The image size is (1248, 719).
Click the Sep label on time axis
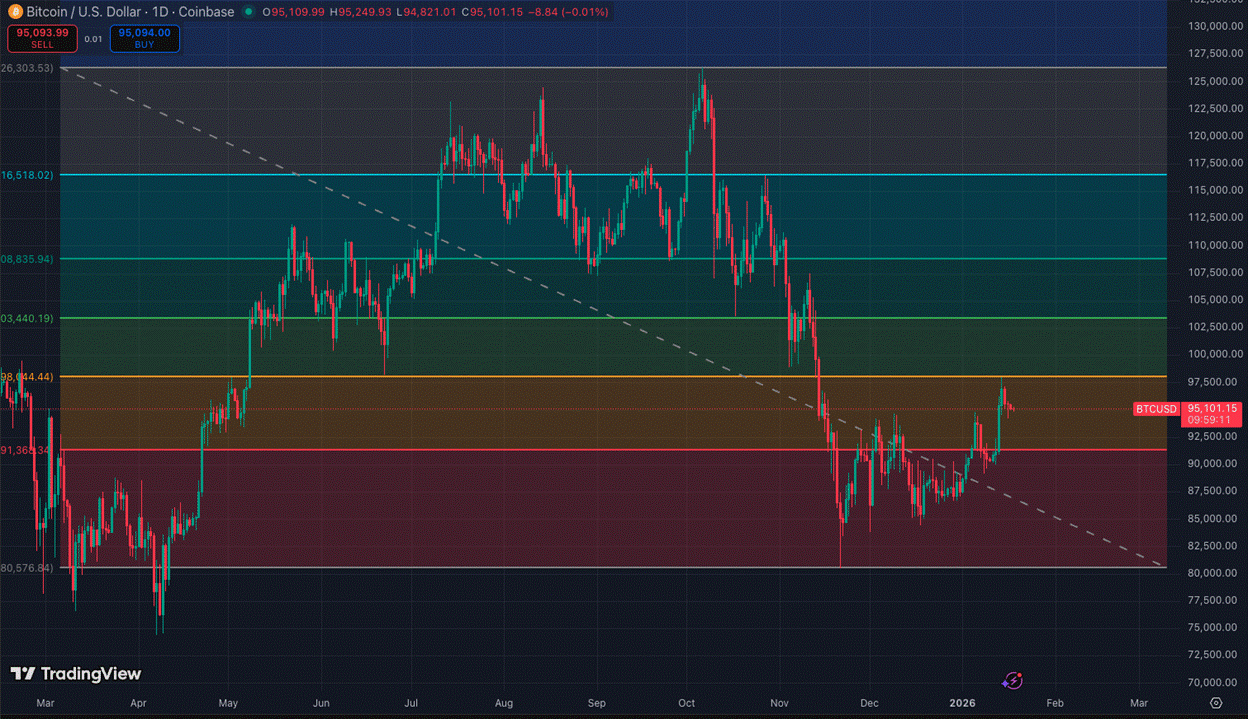[x=596, y=703]
